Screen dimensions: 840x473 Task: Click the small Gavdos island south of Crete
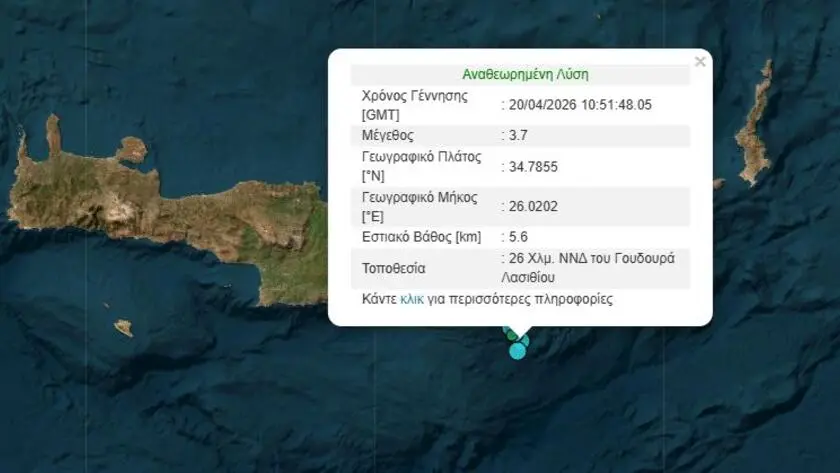124,327
